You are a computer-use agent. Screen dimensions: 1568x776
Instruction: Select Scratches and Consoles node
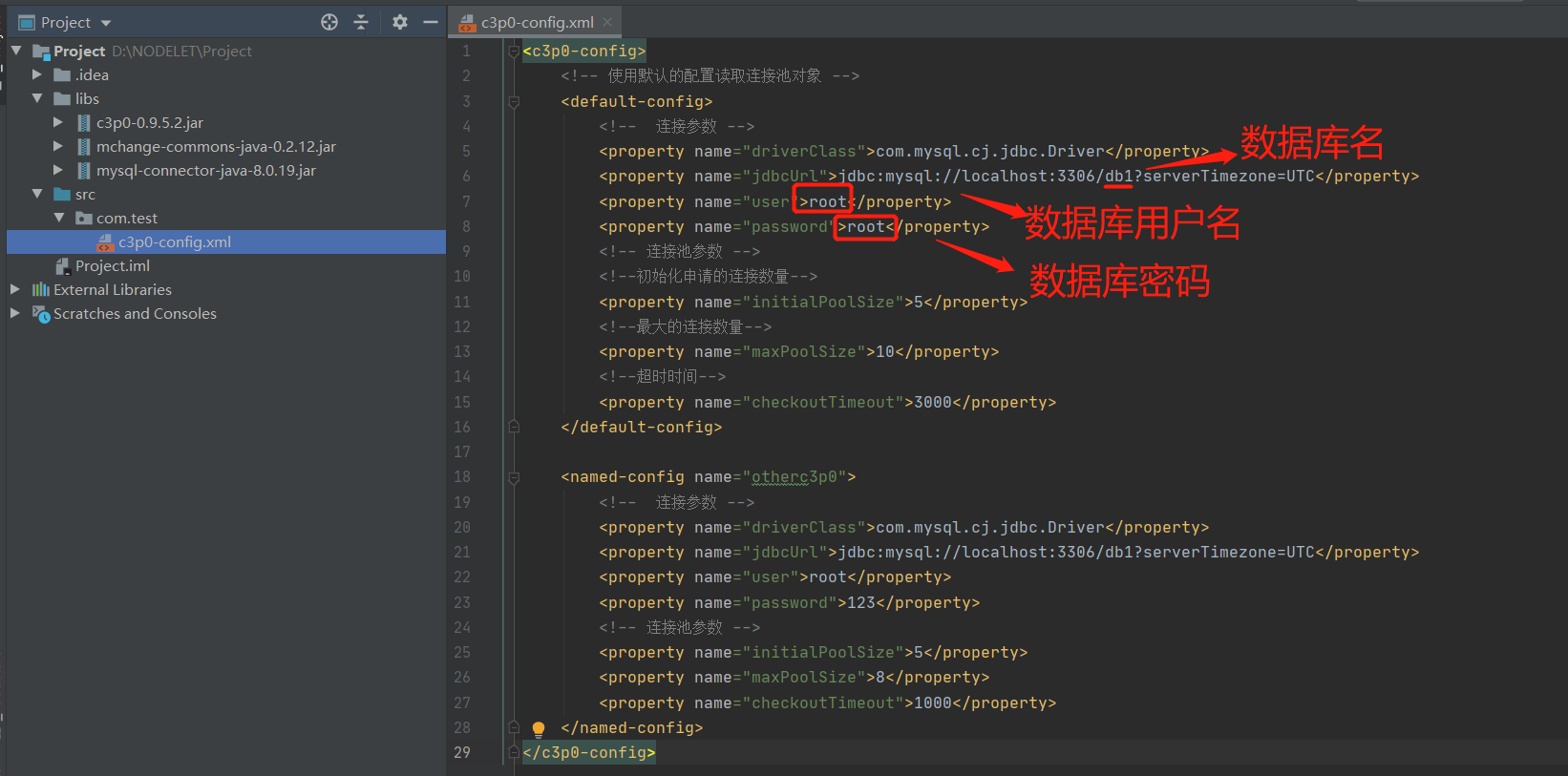pyautogui.click(x=135, y=313)
